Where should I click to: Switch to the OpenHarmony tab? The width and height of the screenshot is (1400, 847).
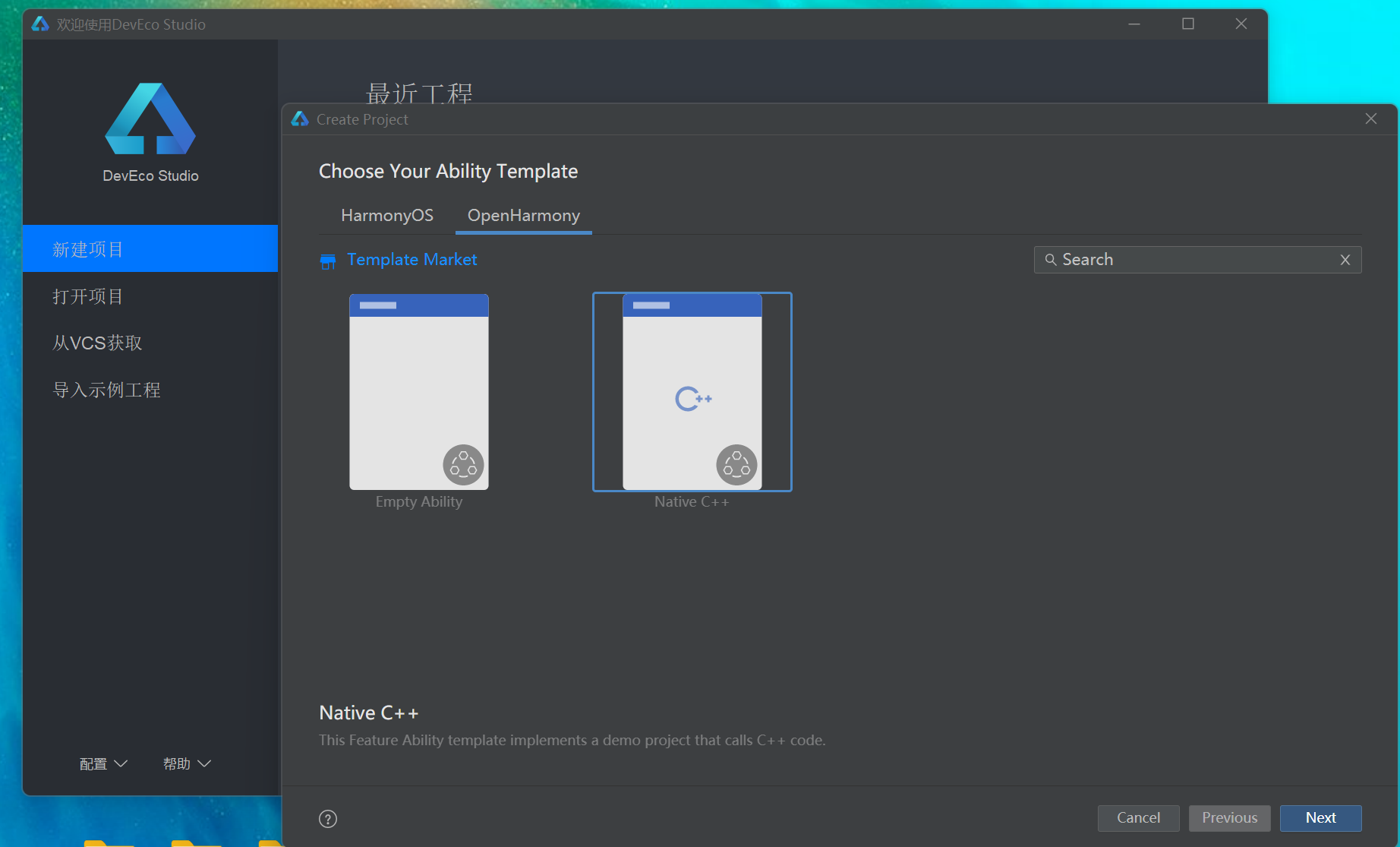click(x=524, y=216)
